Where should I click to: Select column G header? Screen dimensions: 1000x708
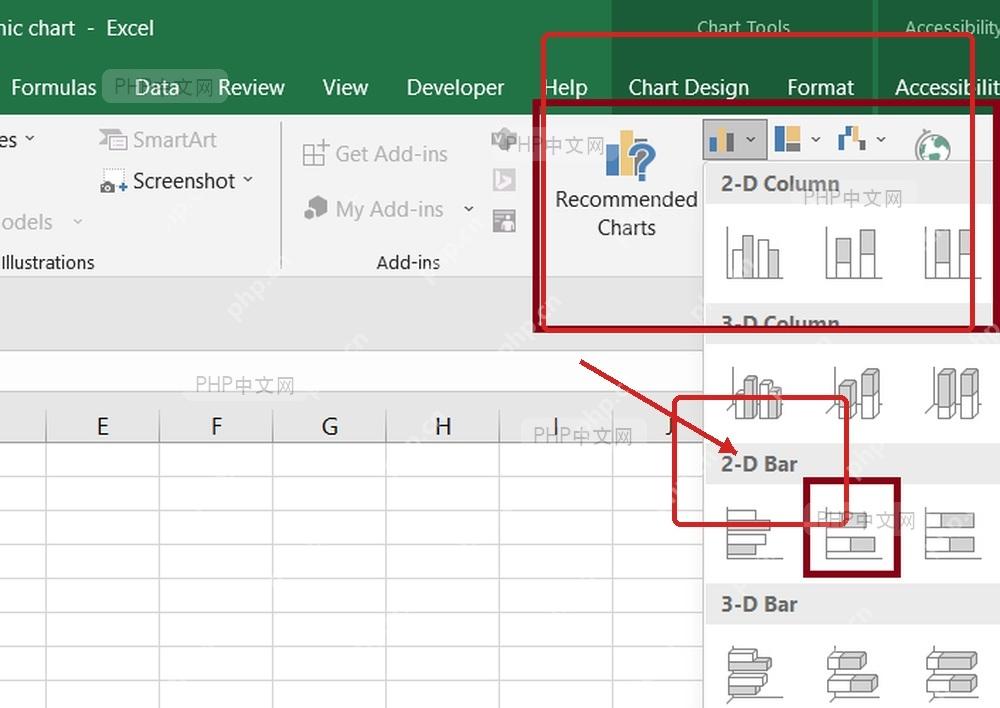click(330, 426)
